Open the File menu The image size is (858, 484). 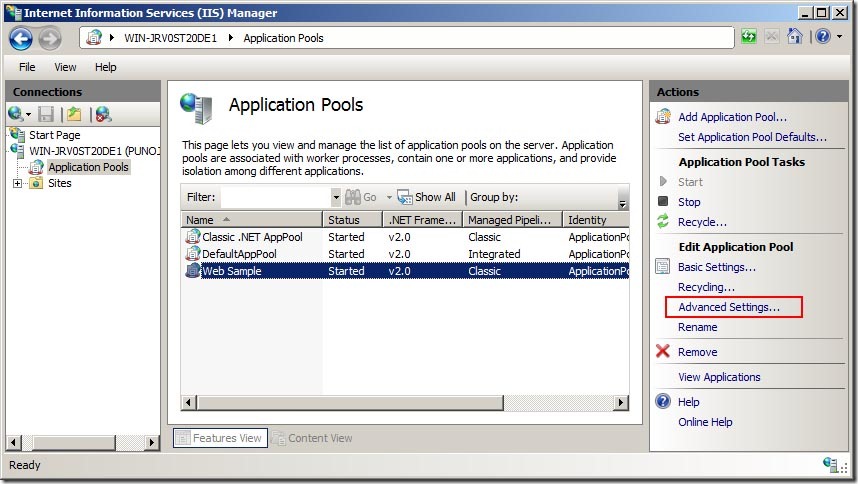pos(27,67)
